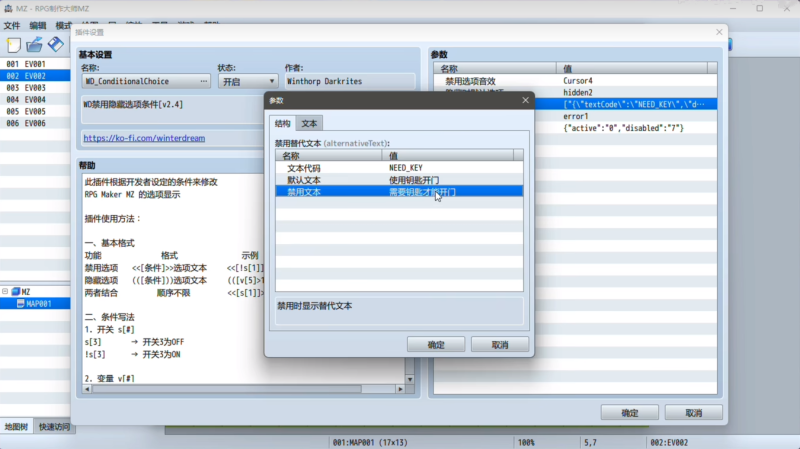This screenshot has width=800, height=449.
Task: Click the hidden2 value
Action: click(x=578, y=92)
